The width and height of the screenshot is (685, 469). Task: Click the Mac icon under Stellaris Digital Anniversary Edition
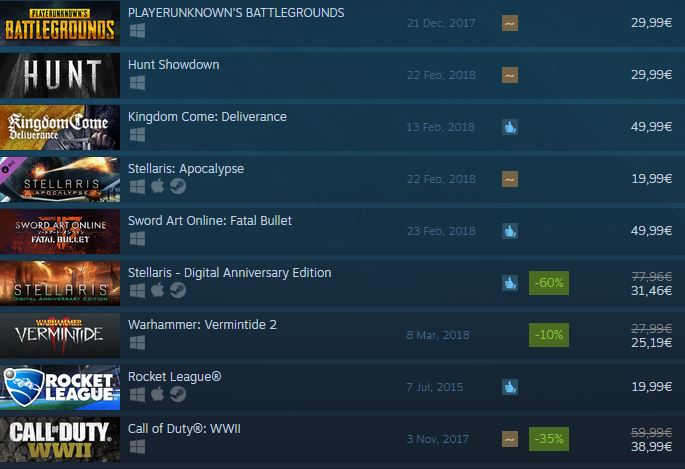[157, 290]
